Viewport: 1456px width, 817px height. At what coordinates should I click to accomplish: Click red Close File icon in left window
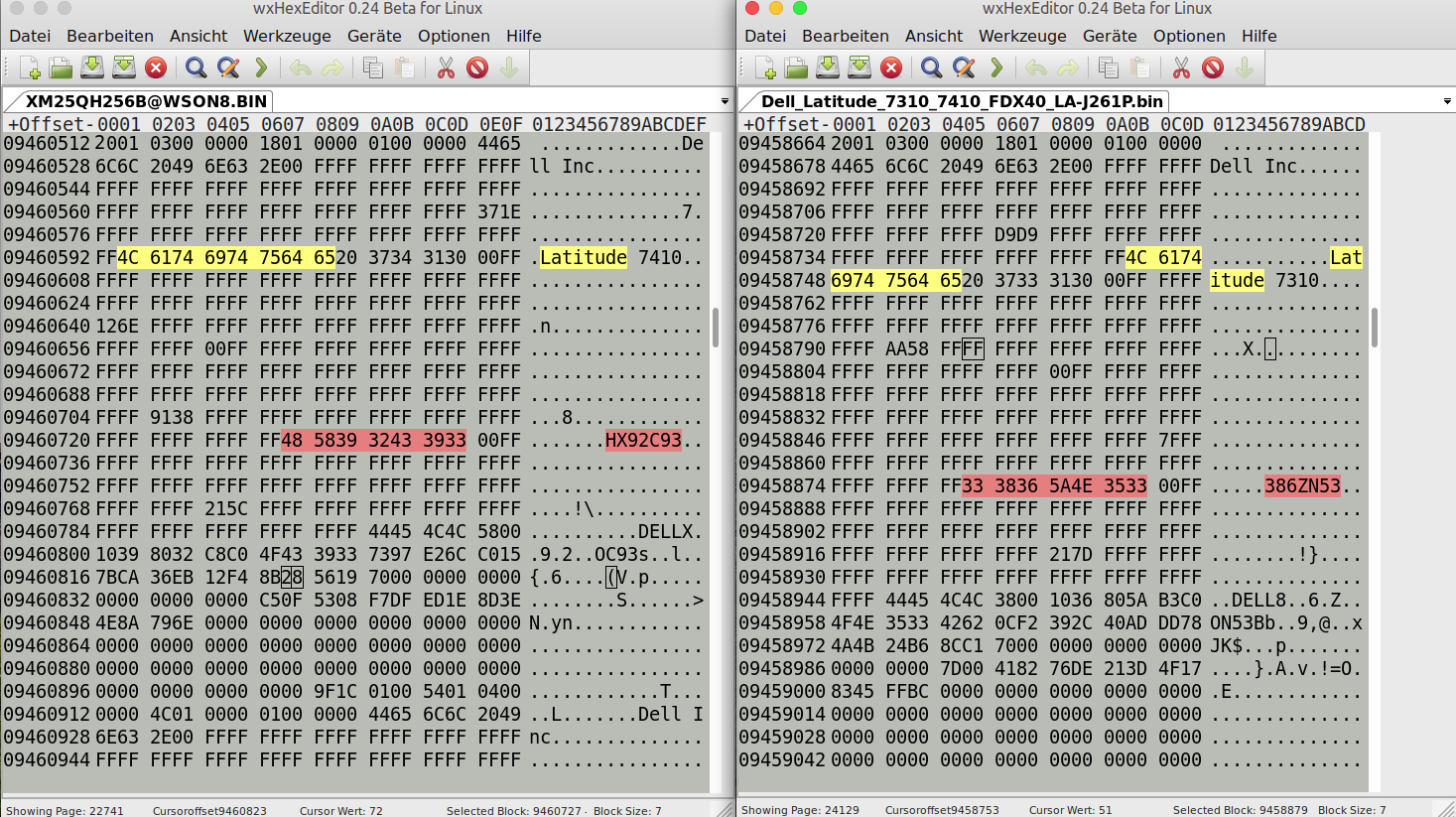(156, 68)
